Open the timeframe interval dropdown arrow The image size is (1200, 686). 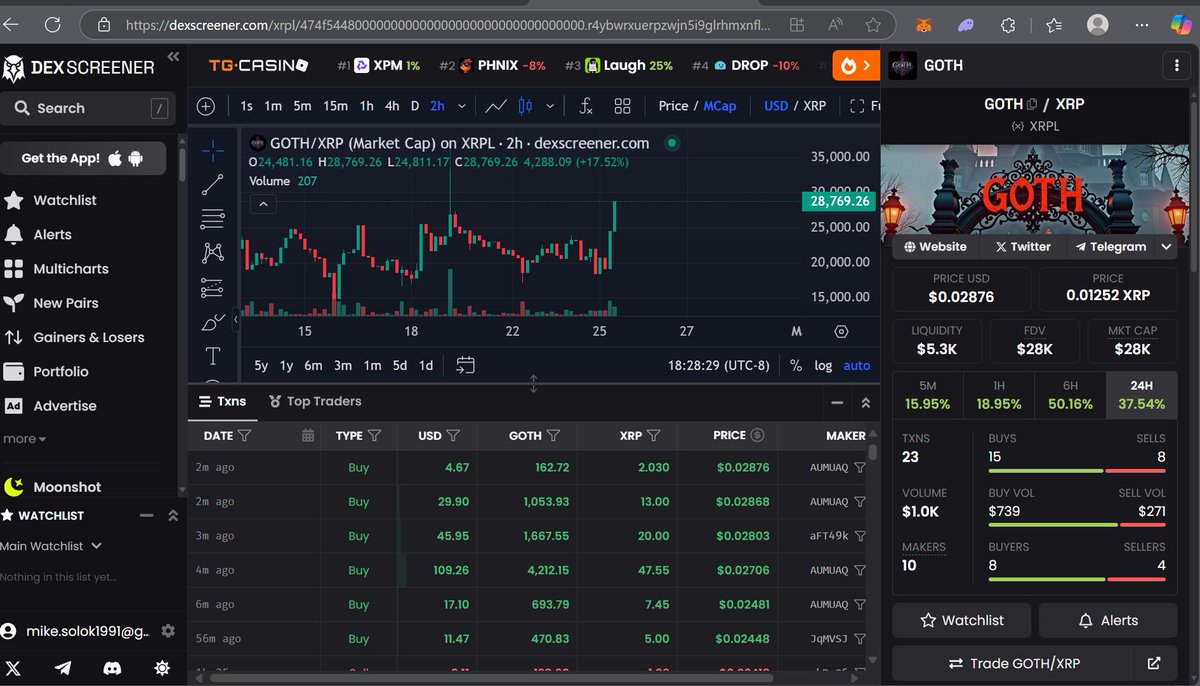tap(462, 106)
